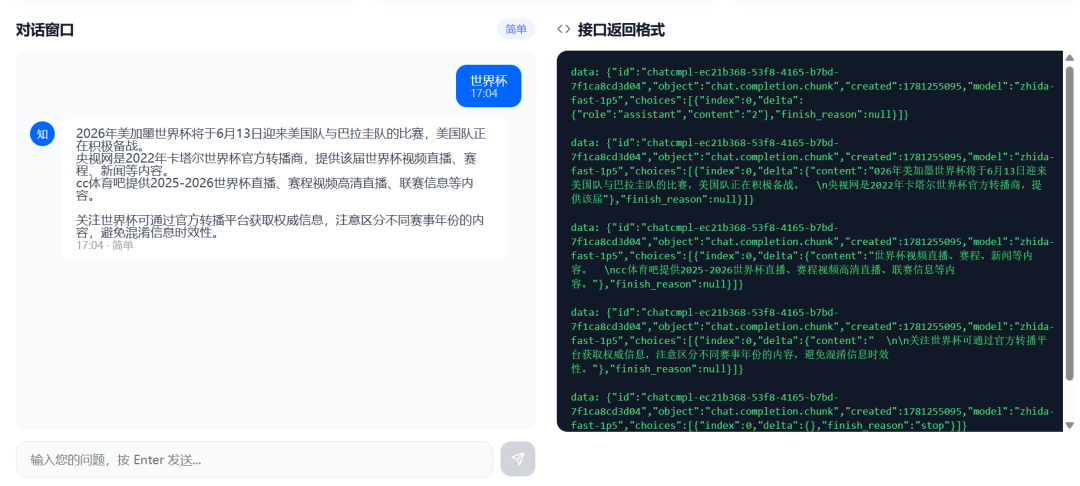Click the 接口返回格式 heading
Image resolution: width=1080 pixels, height=486 pixels.
pyautogui.click(x=621, y=30)
